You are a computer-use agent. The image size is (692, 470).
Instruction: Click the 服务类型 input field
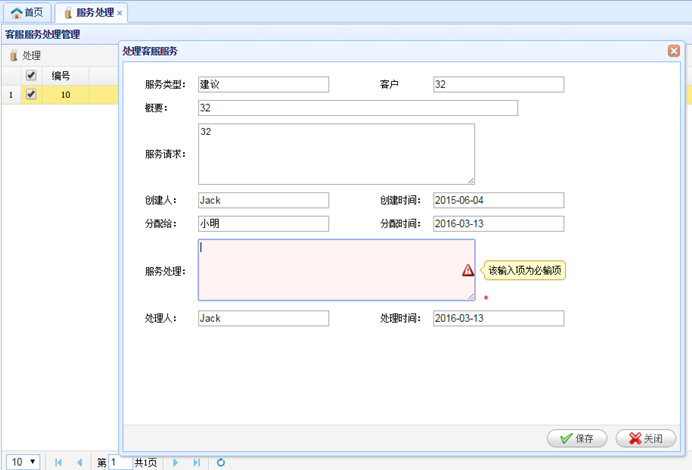tap(263, 84)
